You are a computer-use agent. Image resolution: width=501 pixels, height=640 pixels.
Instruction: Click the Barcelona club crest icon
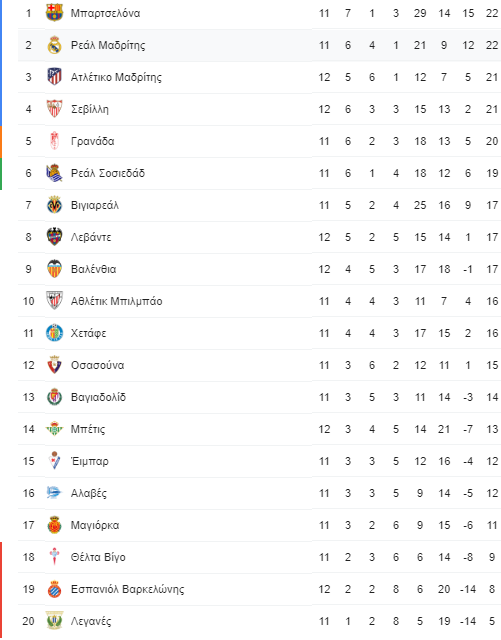[x=54, y=13]
